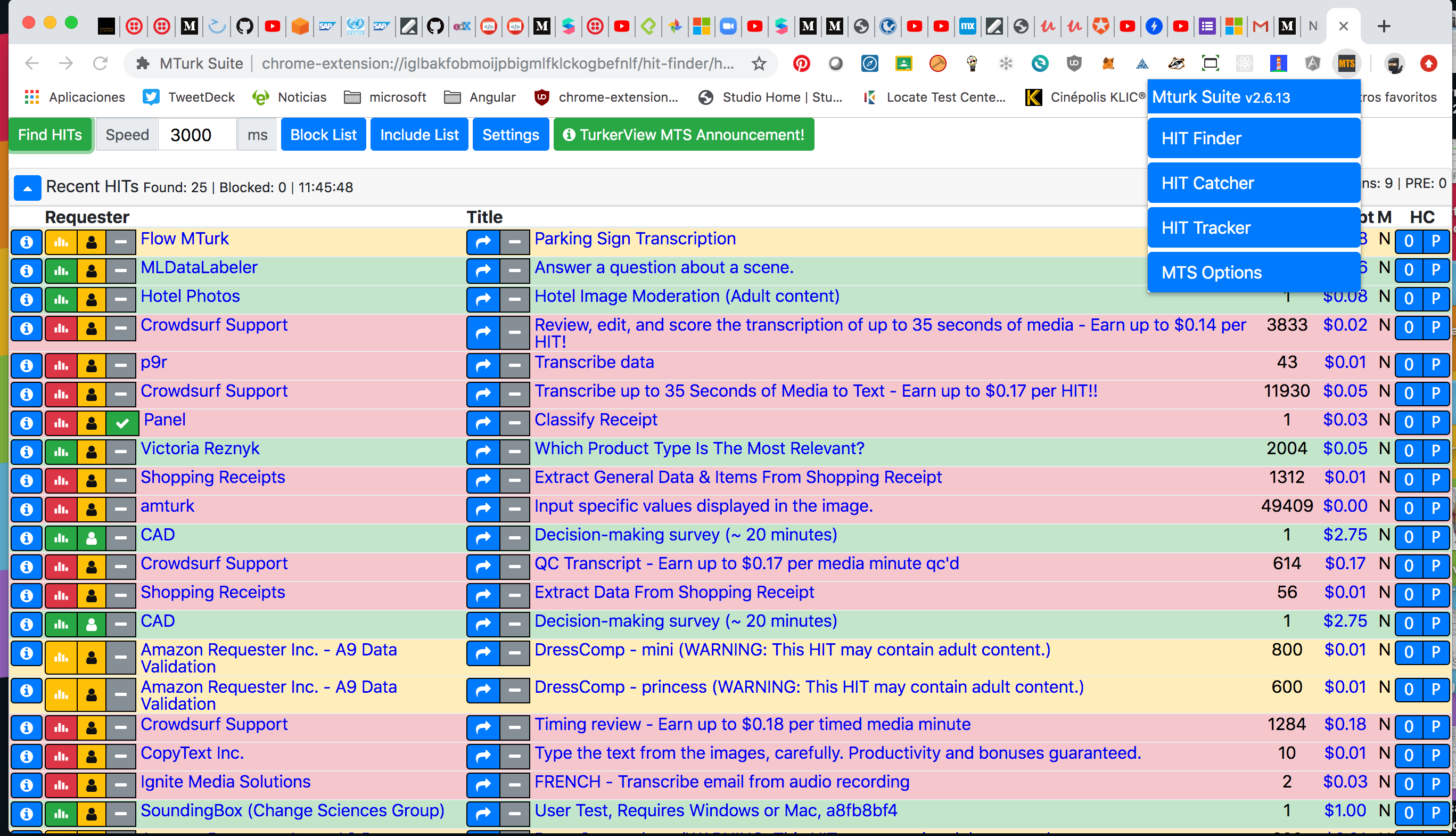Open the Block List
The width and height of the screenshot is (1456, 836).
point(323,134)
